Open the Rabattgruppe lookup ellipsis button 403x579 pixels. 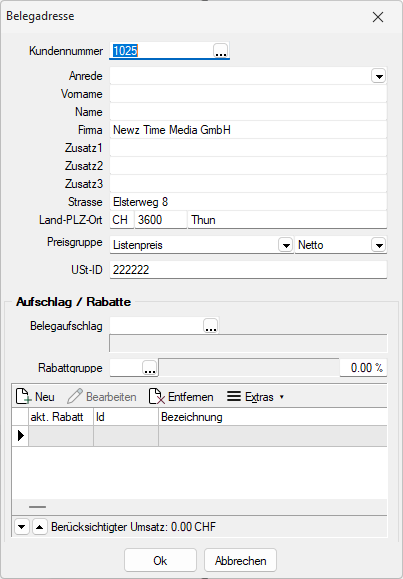150,368
